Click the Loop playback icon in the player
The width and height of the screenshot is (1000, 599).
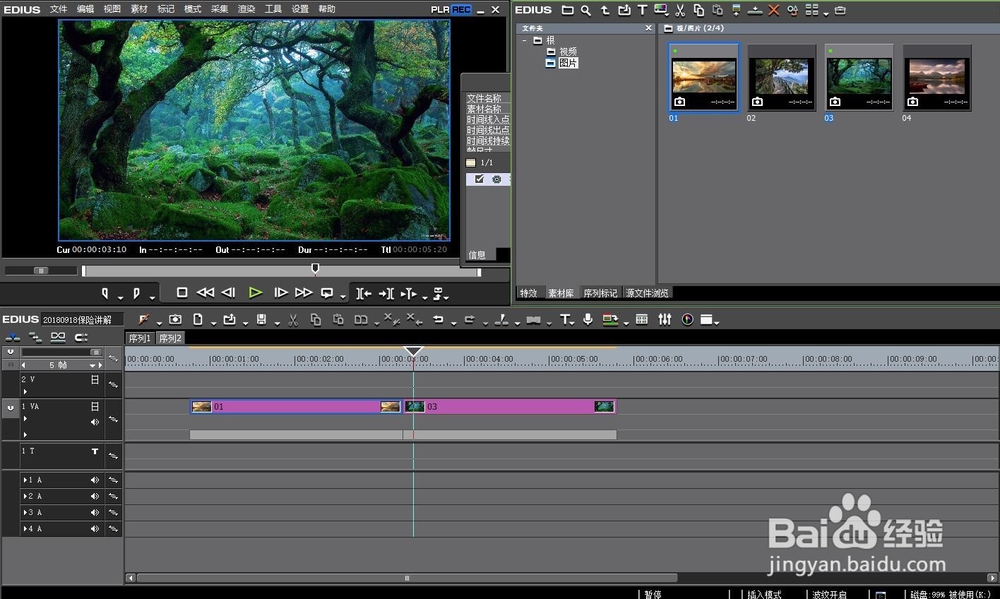(327, 293)
